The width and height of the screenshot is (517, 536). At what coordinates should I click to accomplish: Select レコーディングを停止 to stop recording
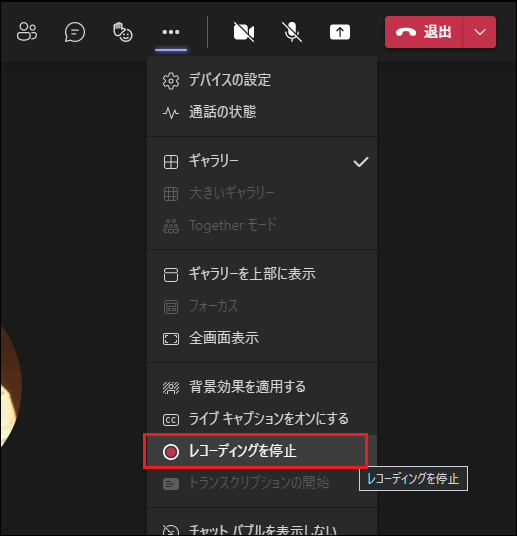(255, 451)
